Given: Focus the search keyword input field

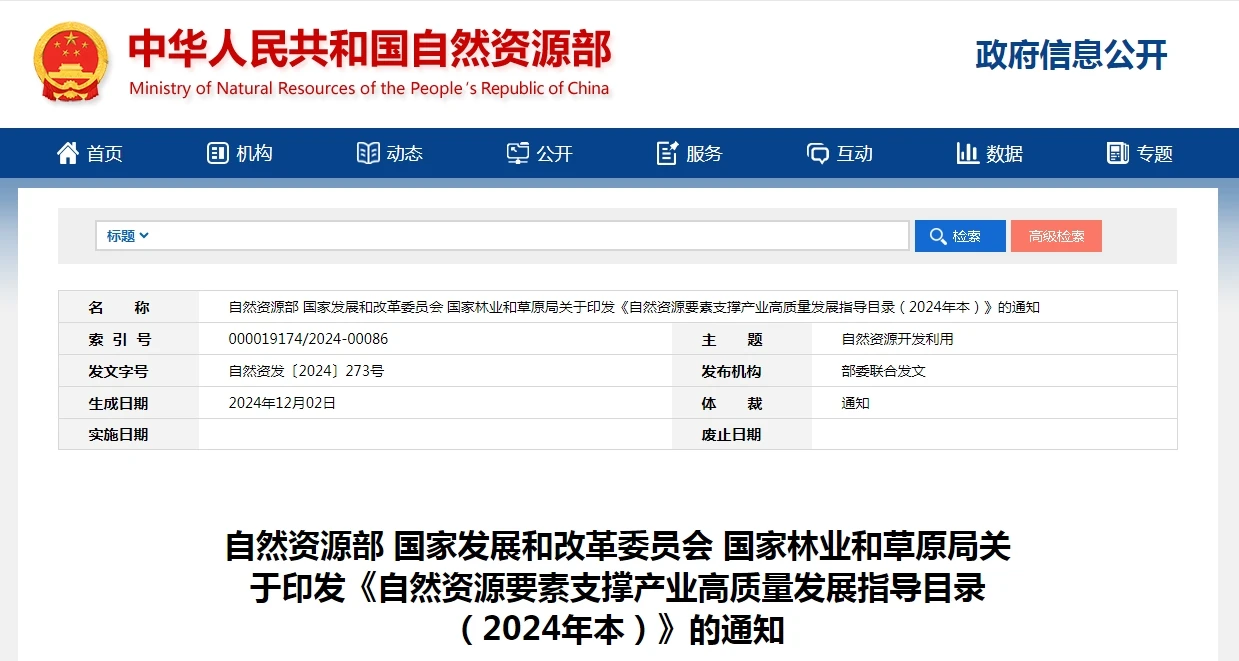Looking at the screenshot, I should tap(530, 236).
